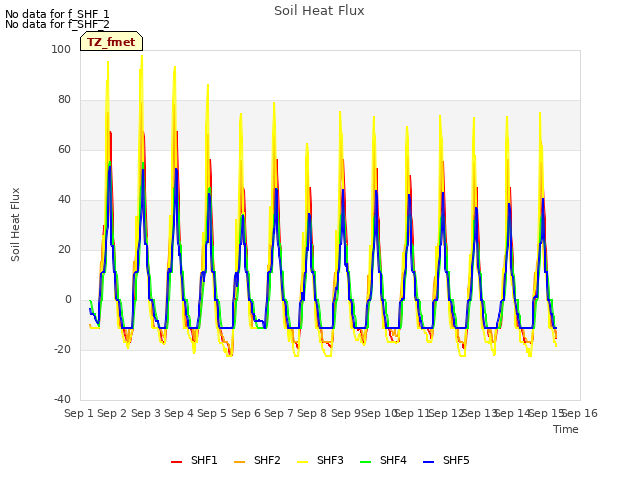The width and height of the screenshot is (640, 480).
Task: Click the -20 y-axis tick label
Action: pyautogui.click(x=62, y=349)
